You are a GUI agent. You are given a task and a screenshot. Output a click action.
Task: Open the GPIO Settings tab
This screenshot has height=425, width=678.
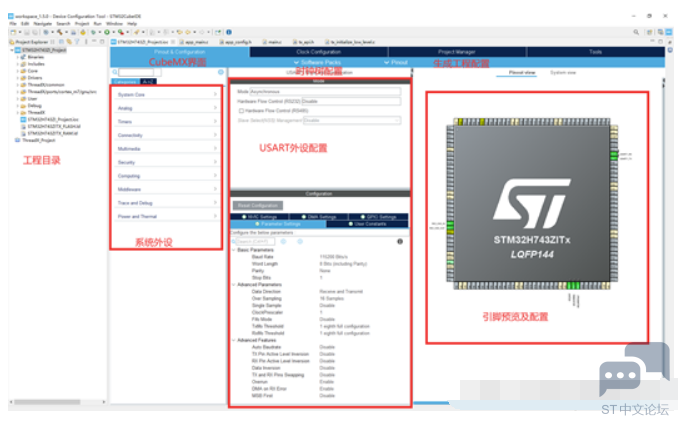click(378, 217)
